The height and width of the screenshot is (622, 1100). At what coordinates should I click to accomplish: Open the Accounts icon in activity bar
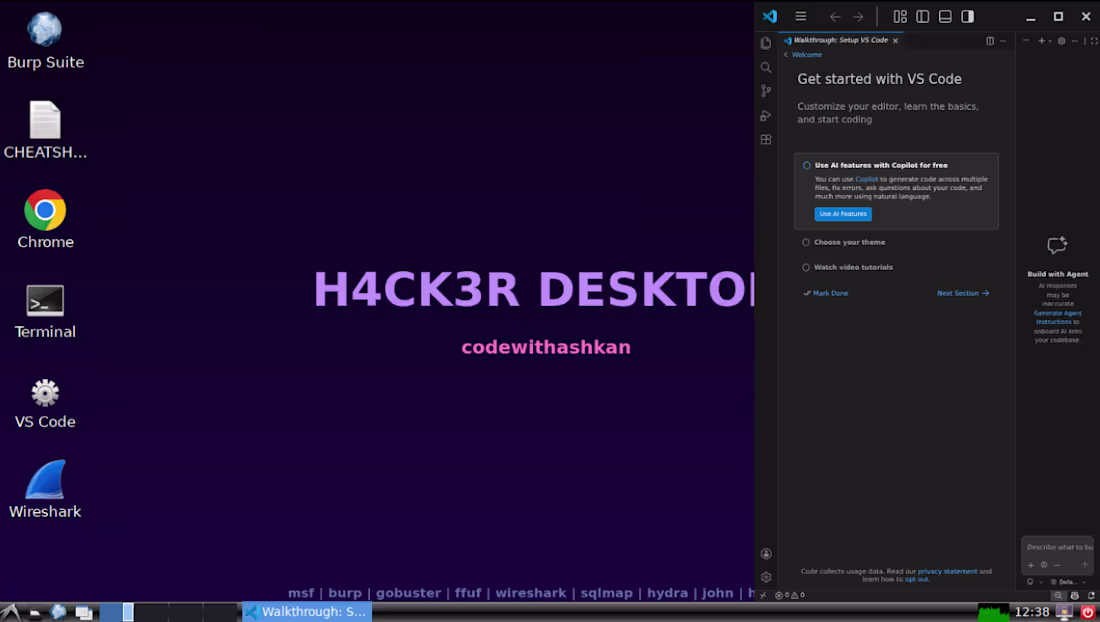[766, 554]
